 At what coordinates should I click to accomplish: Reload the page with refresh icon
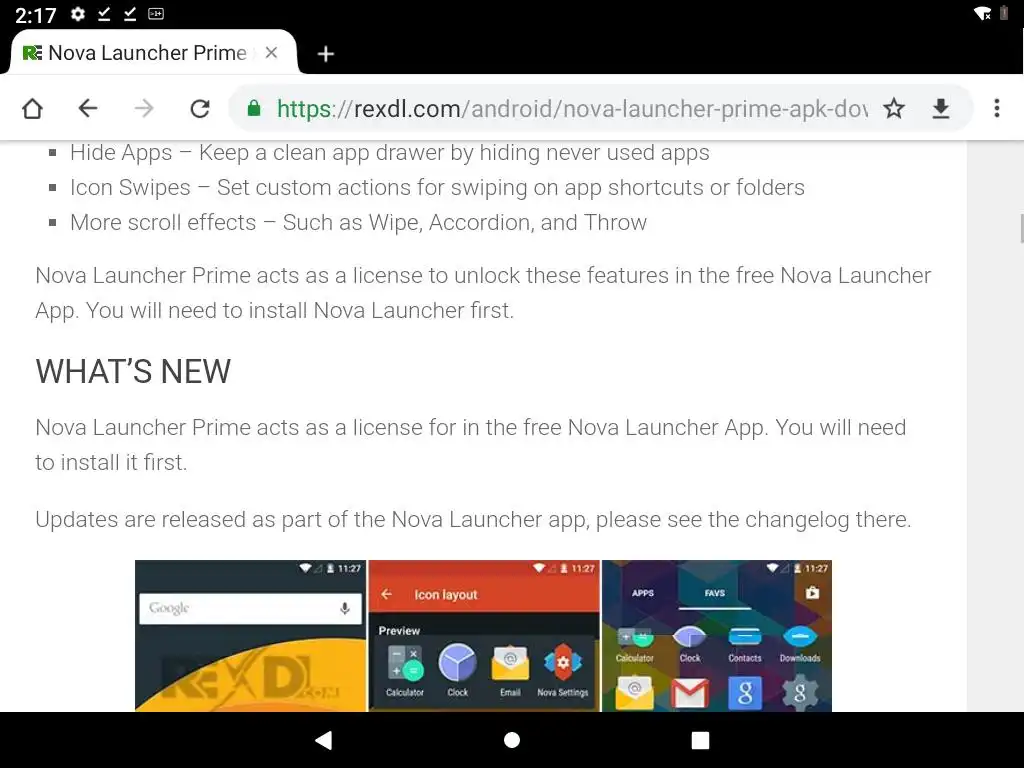(x=200, y=108)
